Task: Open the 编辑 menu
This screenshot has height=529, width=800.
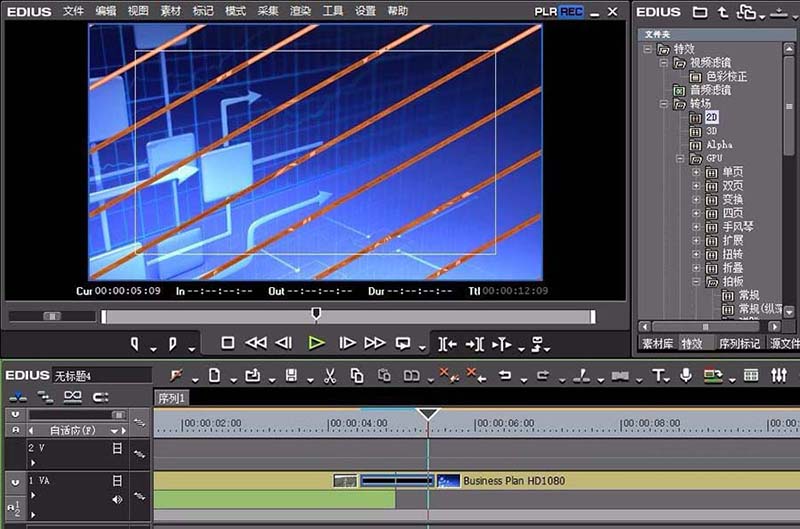Action: (106, 11)
